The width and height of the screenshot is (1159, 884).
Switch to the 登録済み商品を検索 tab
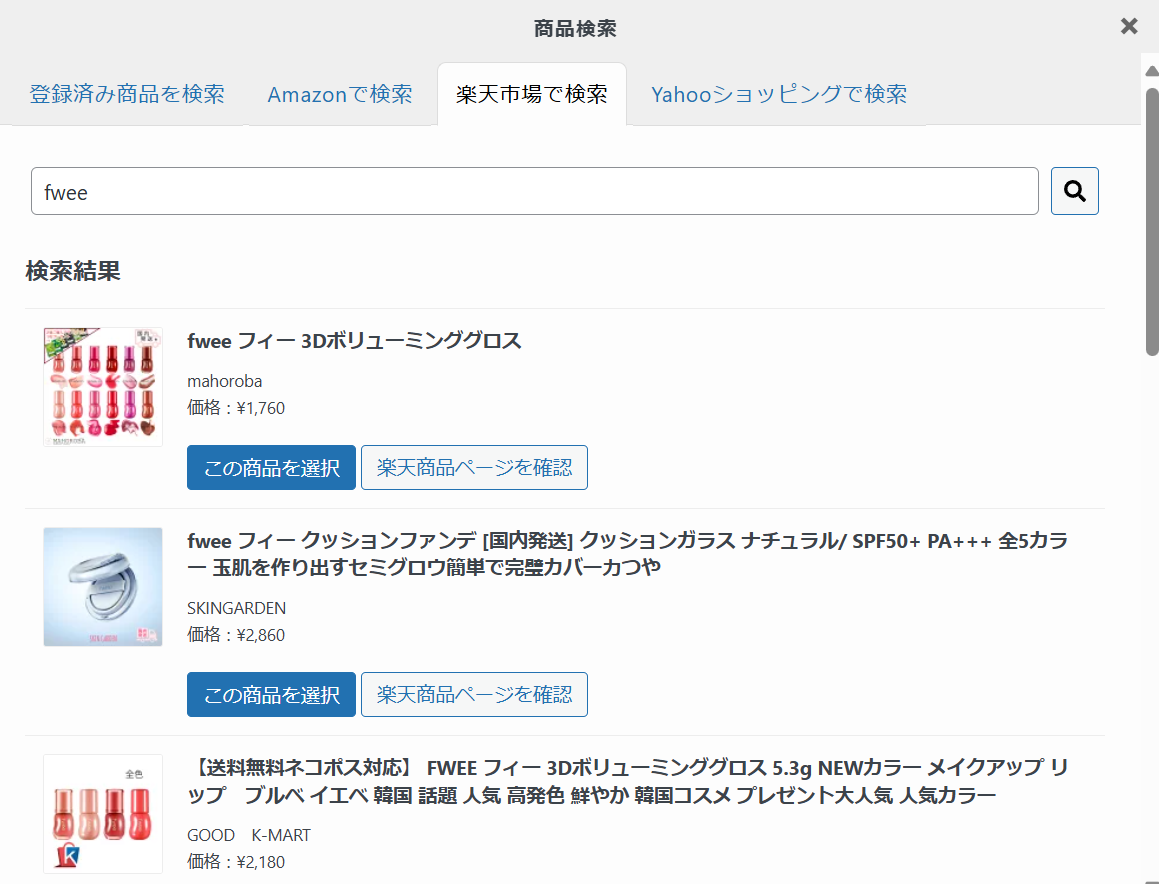point(127,94)
